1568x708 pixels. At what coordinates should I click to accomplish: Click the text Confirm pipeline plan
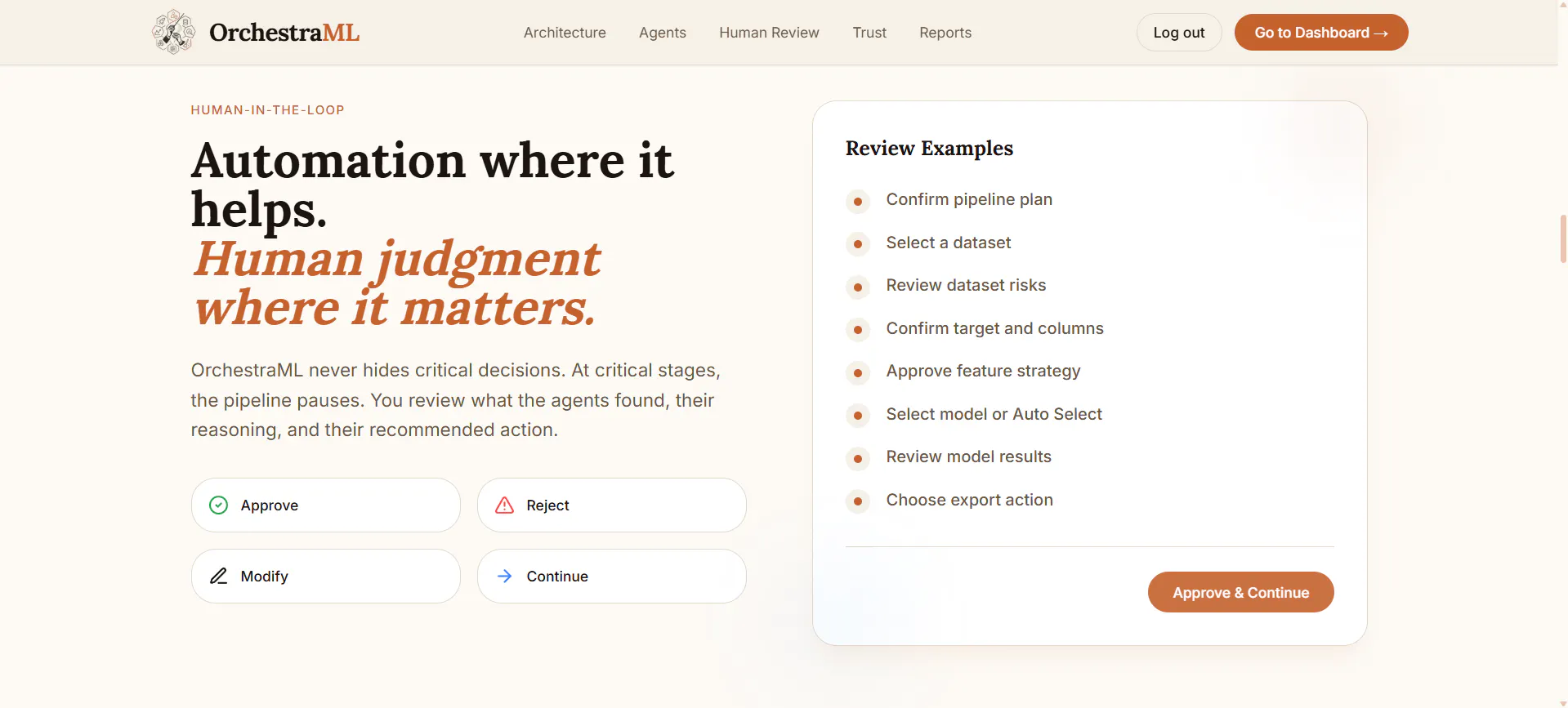click(x=969, y=200)
